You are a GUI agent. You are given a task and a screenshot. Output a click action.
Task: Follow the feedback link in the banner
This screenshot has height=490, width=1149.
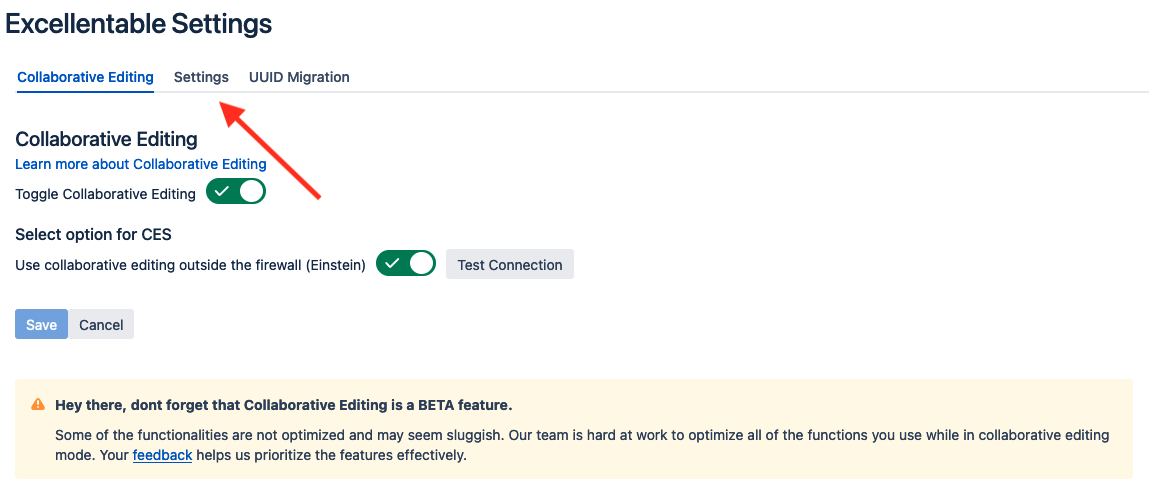pyautogui.click(x=162, y=456)
